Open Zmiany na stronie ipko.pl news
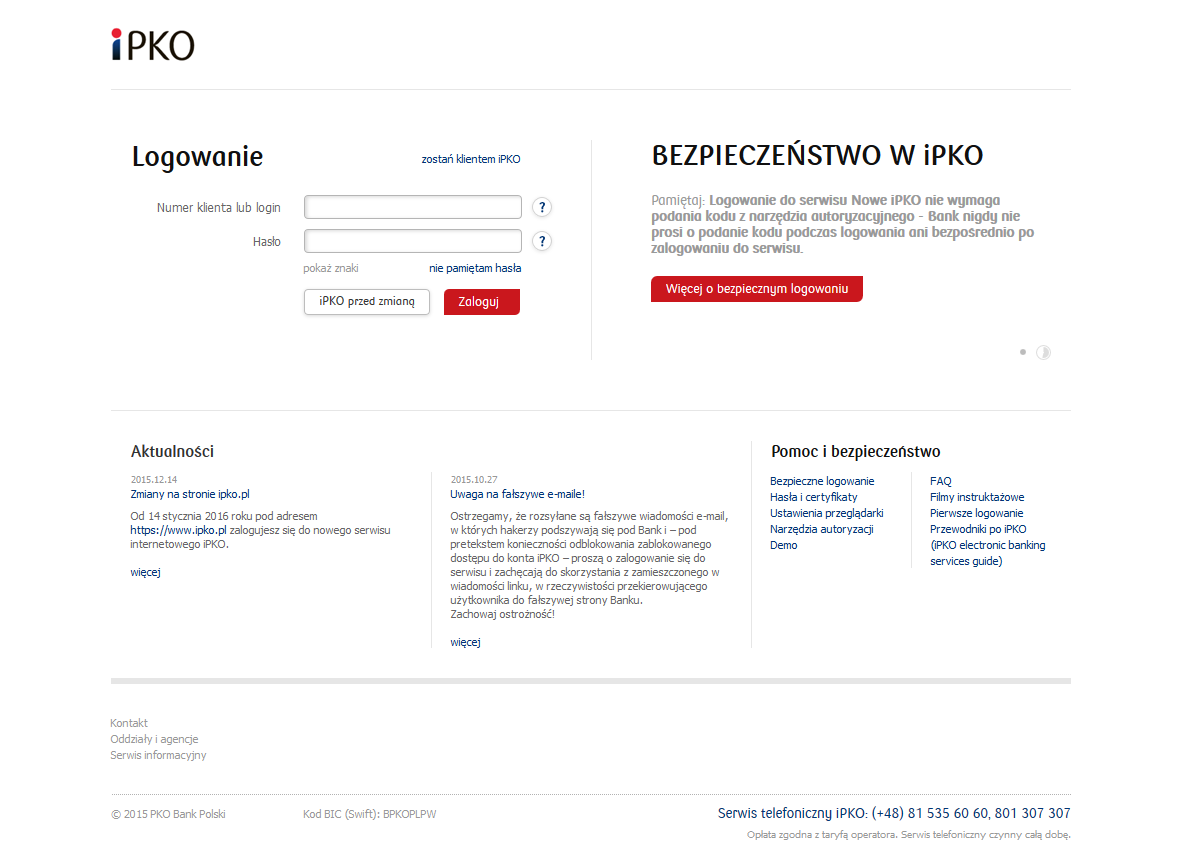 click(x=190, y=494)
